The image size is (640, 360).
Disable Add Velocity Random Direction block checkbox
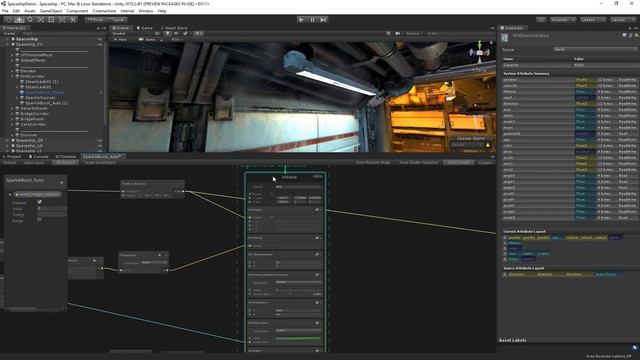pyautogui.click(x=317, y=275)
